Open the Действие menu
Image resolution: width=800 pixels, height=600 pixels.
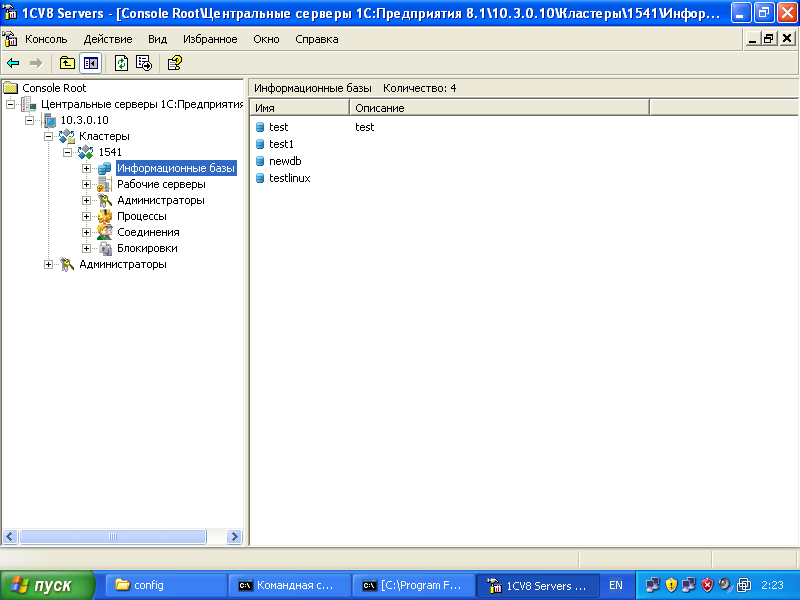point(108,39)
